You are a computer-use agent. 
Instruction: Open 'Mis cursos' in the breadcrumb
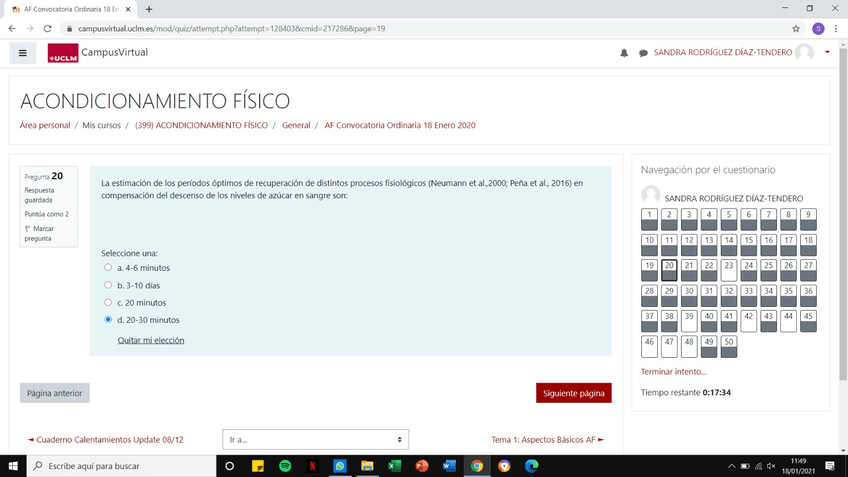(101, 126)
